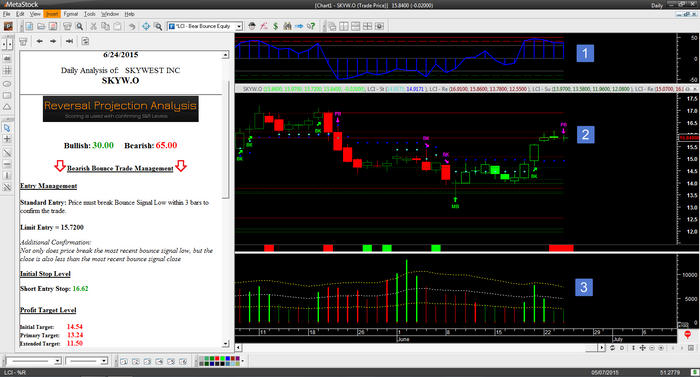
Task: Click the magnifier zoom icon beside crosshair
Action: 158,26
